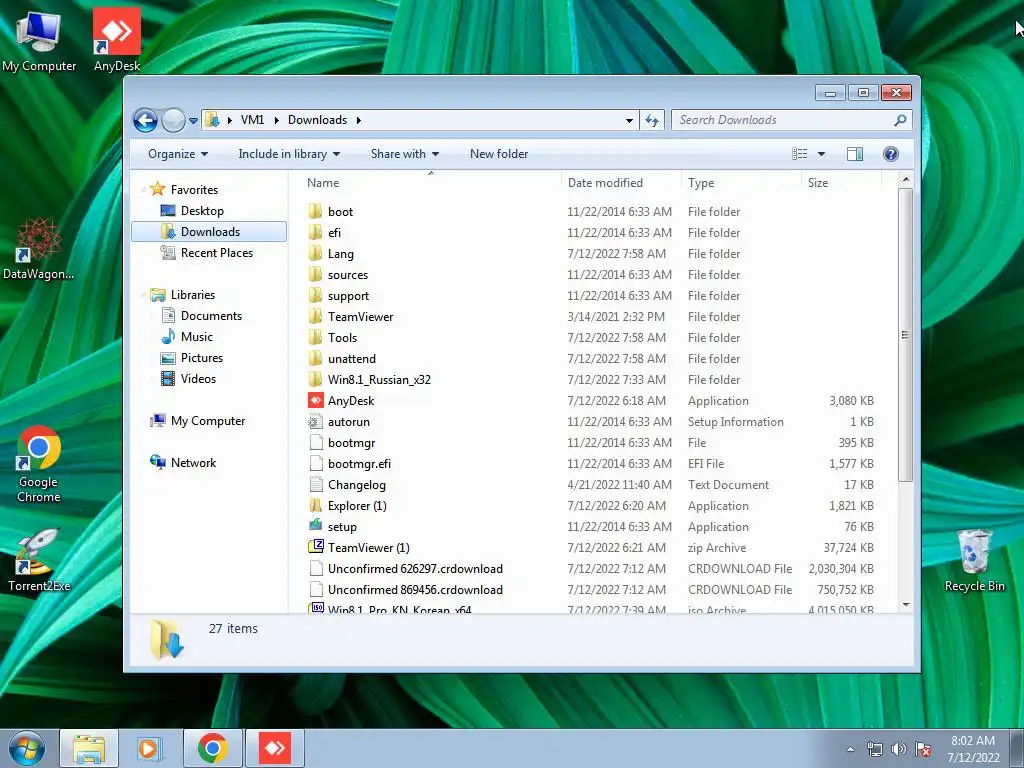This screenshot has height=768, width=1024.
Task: Select the efi folder icon
Action: (315, 232)
